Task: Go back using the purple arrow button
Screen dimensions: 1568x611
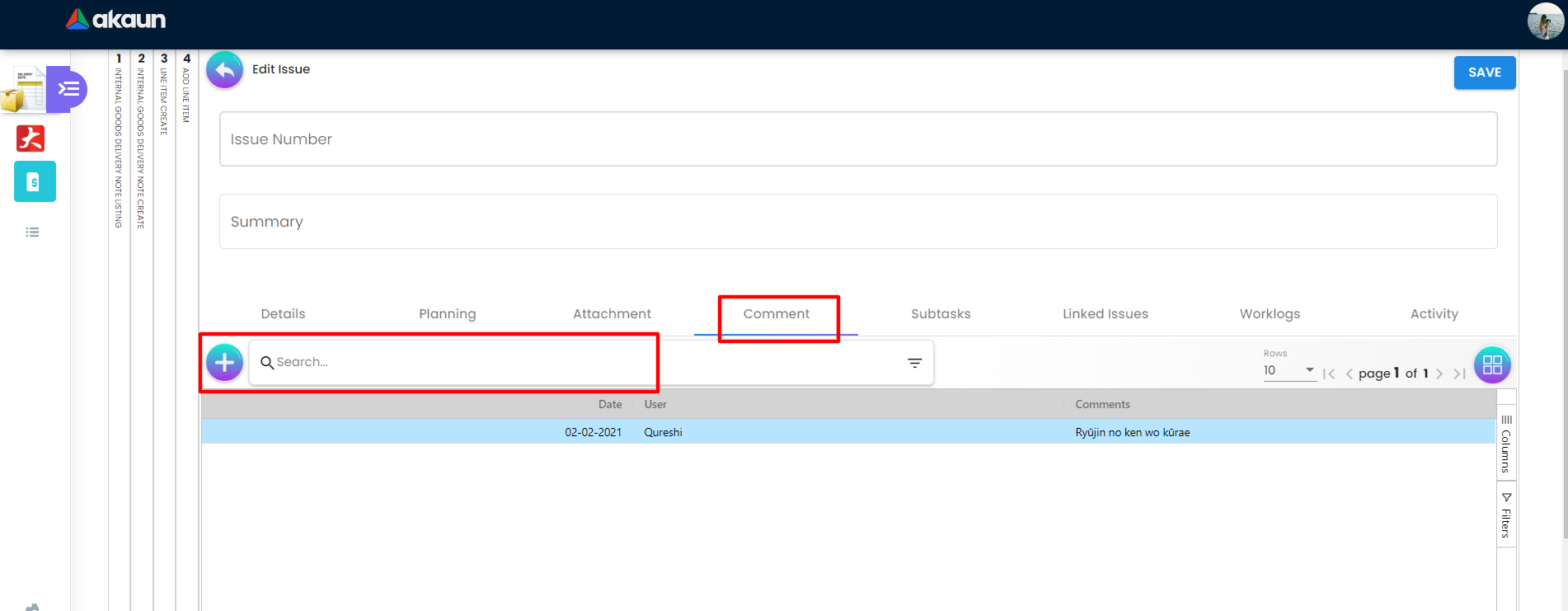Action: tap(224, 70)
